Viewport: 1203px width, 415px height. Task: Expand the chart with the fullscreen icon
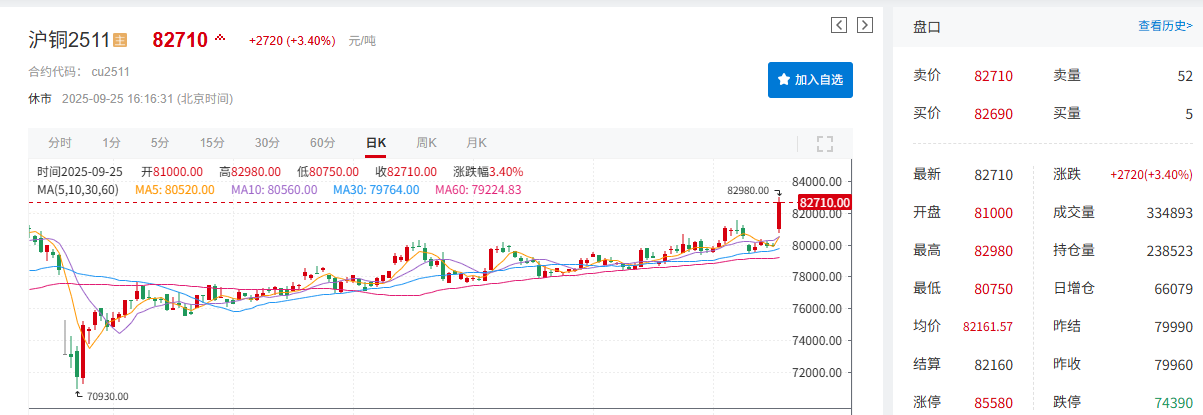click(x=825, y=143)
